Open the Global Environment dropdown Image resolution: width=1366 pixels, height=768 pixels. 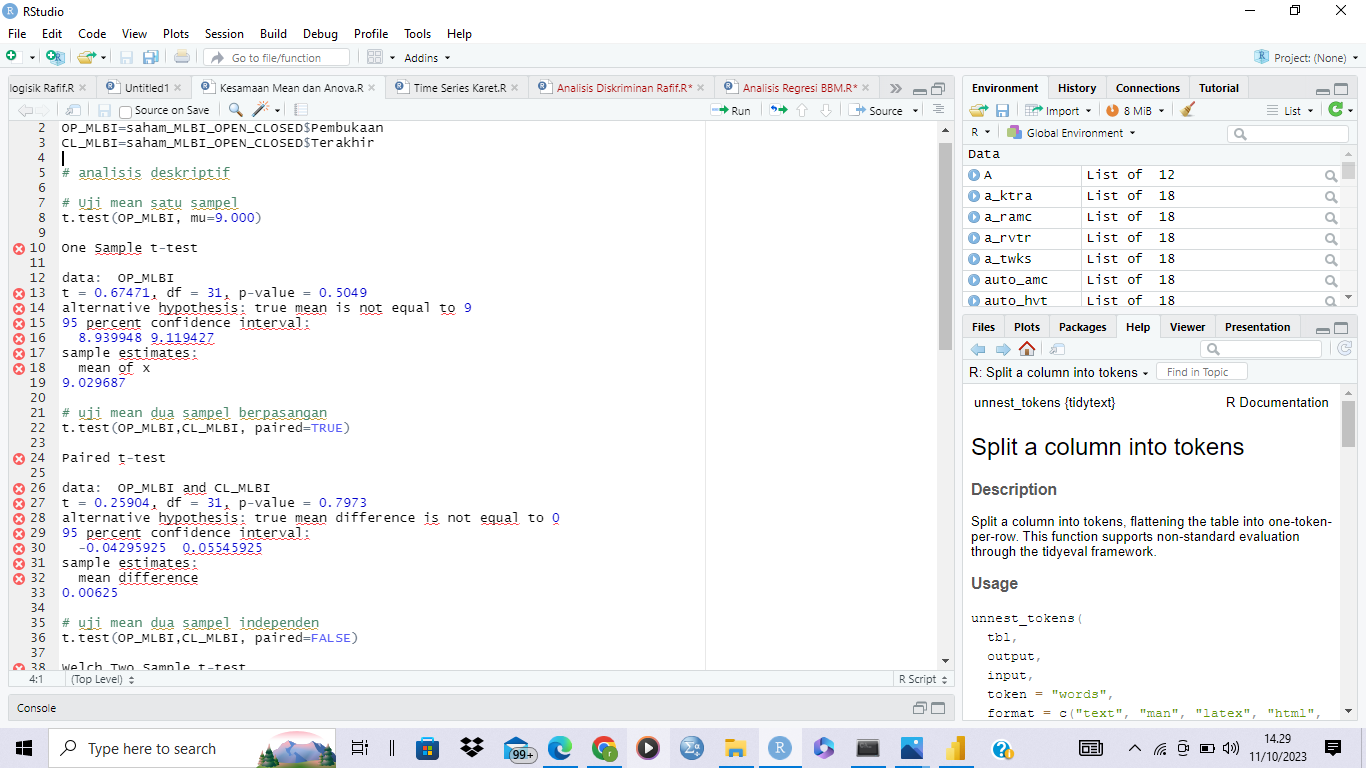[x=1071, y=133]
